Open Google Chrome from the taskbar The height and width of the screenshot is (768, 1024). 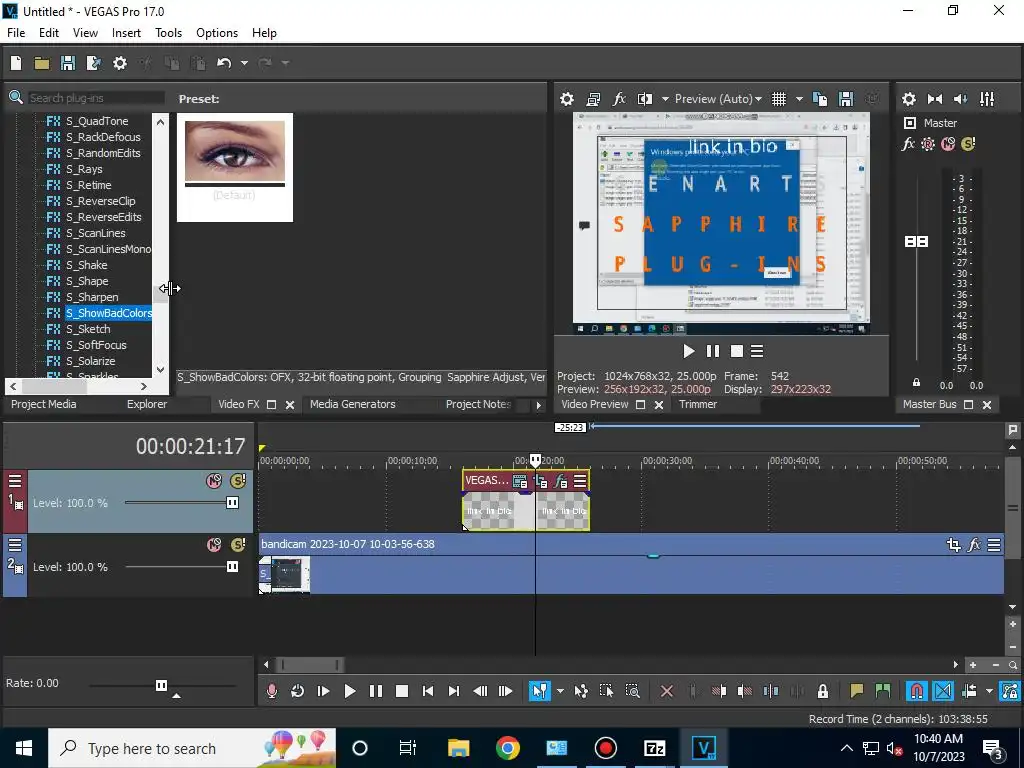[x=507, y=748]
